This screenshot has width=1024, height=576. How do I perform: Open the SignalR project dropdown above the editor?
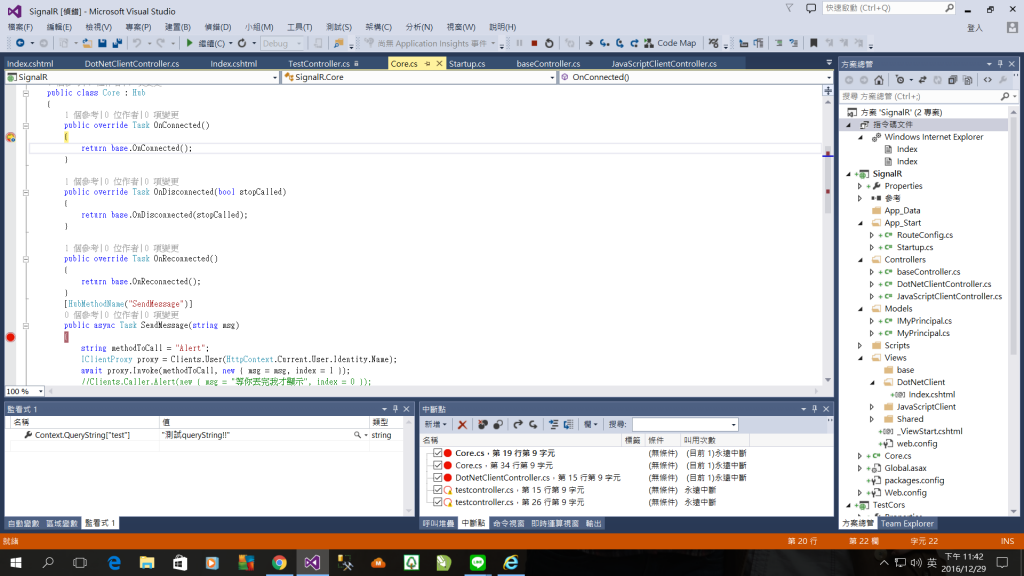click(274, 77)
